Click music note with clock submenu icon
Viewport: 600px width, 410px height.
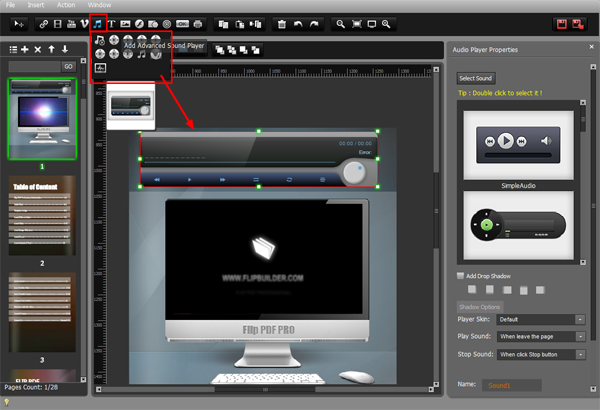tap(100, 40)
